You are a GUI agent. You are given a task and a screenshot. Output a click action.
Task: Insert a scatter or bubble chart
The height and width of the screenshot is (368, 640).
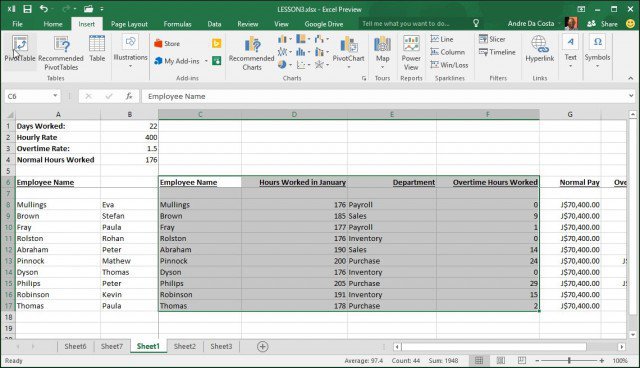point(303,64)
